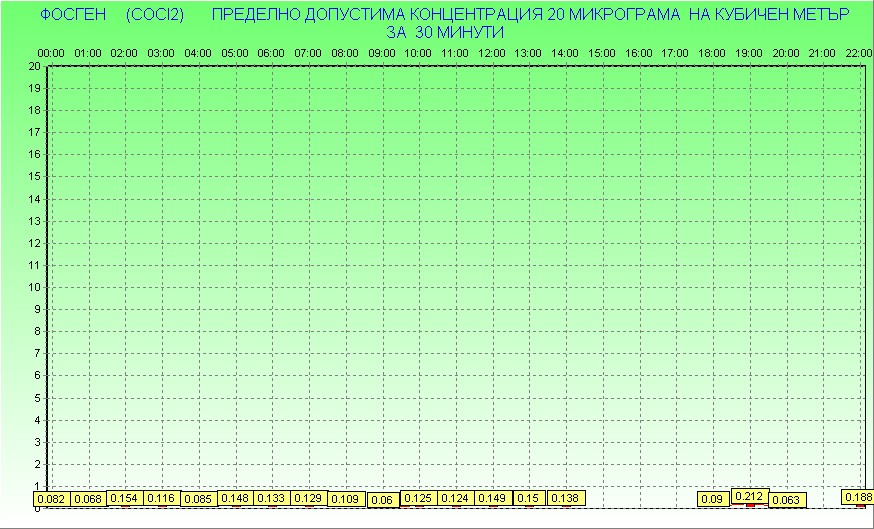
Task: Click the y-axis value 18
Action: (35, 110)
